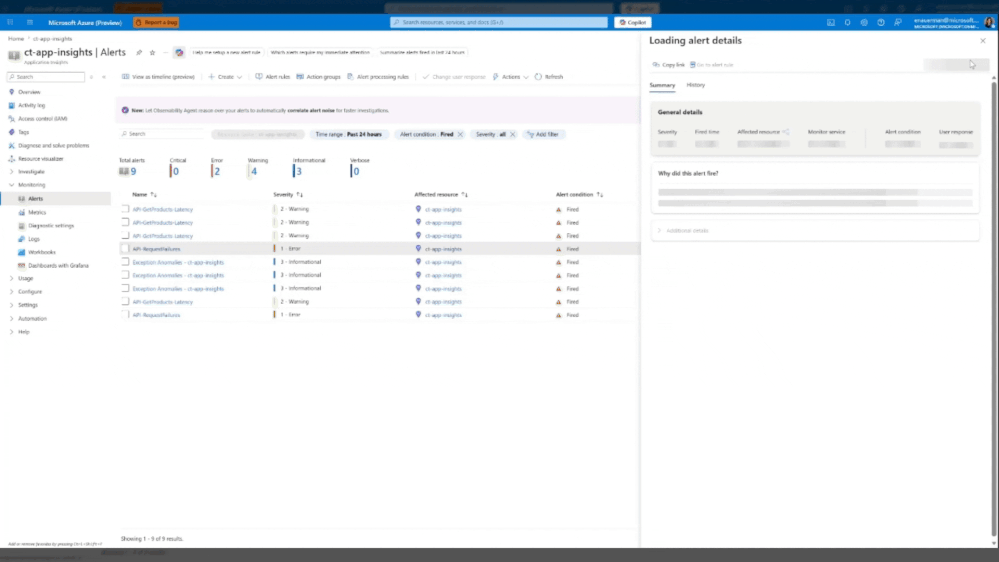Expand the Investigate section

click(x=11, y=172)
